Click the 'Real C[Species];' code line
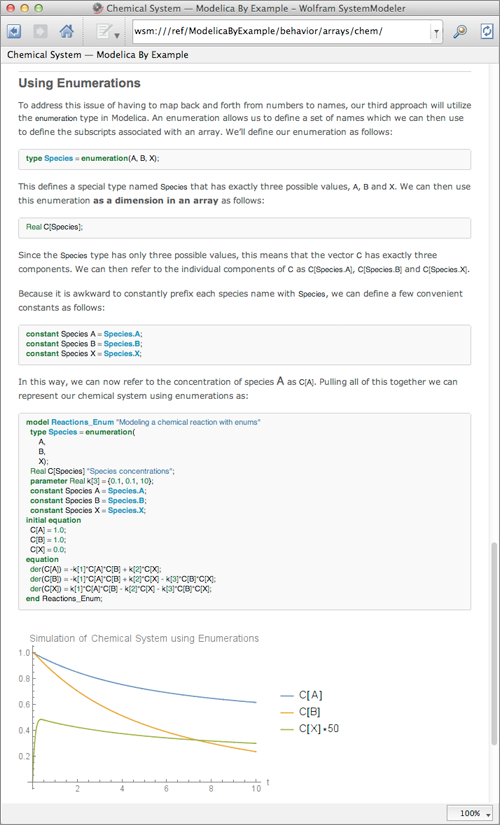Viewport: 500px width, 825px height. click(x=55, y=227)
